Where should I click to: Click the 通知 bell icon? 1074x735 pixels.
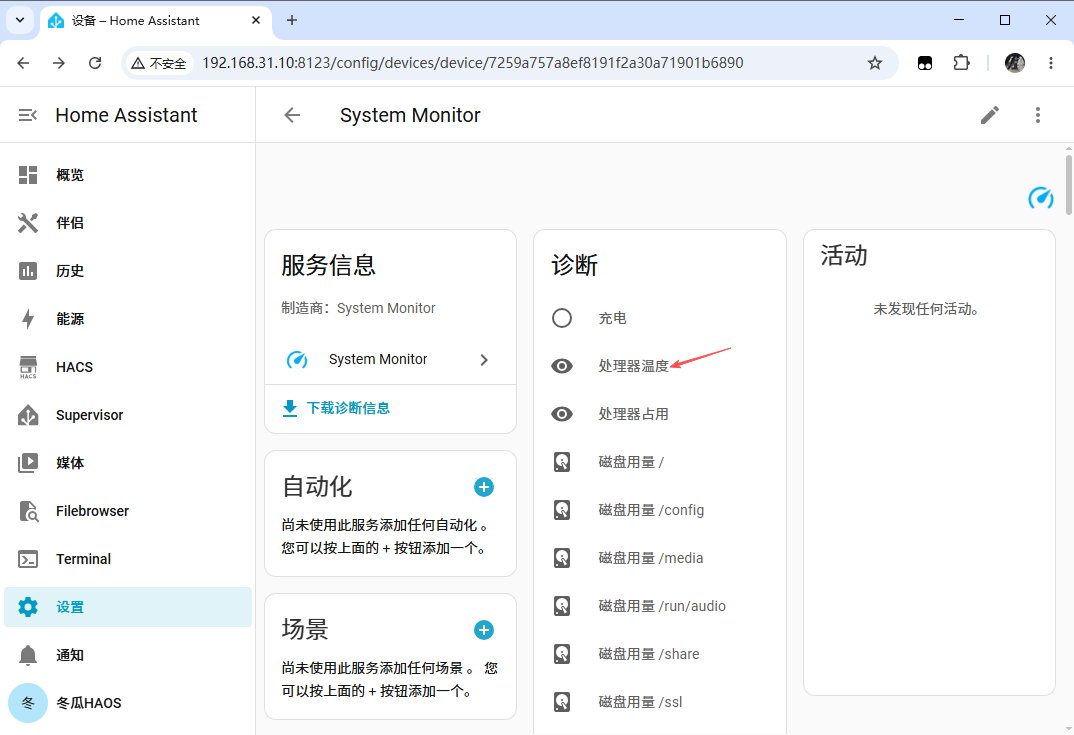tap(28, 655)
